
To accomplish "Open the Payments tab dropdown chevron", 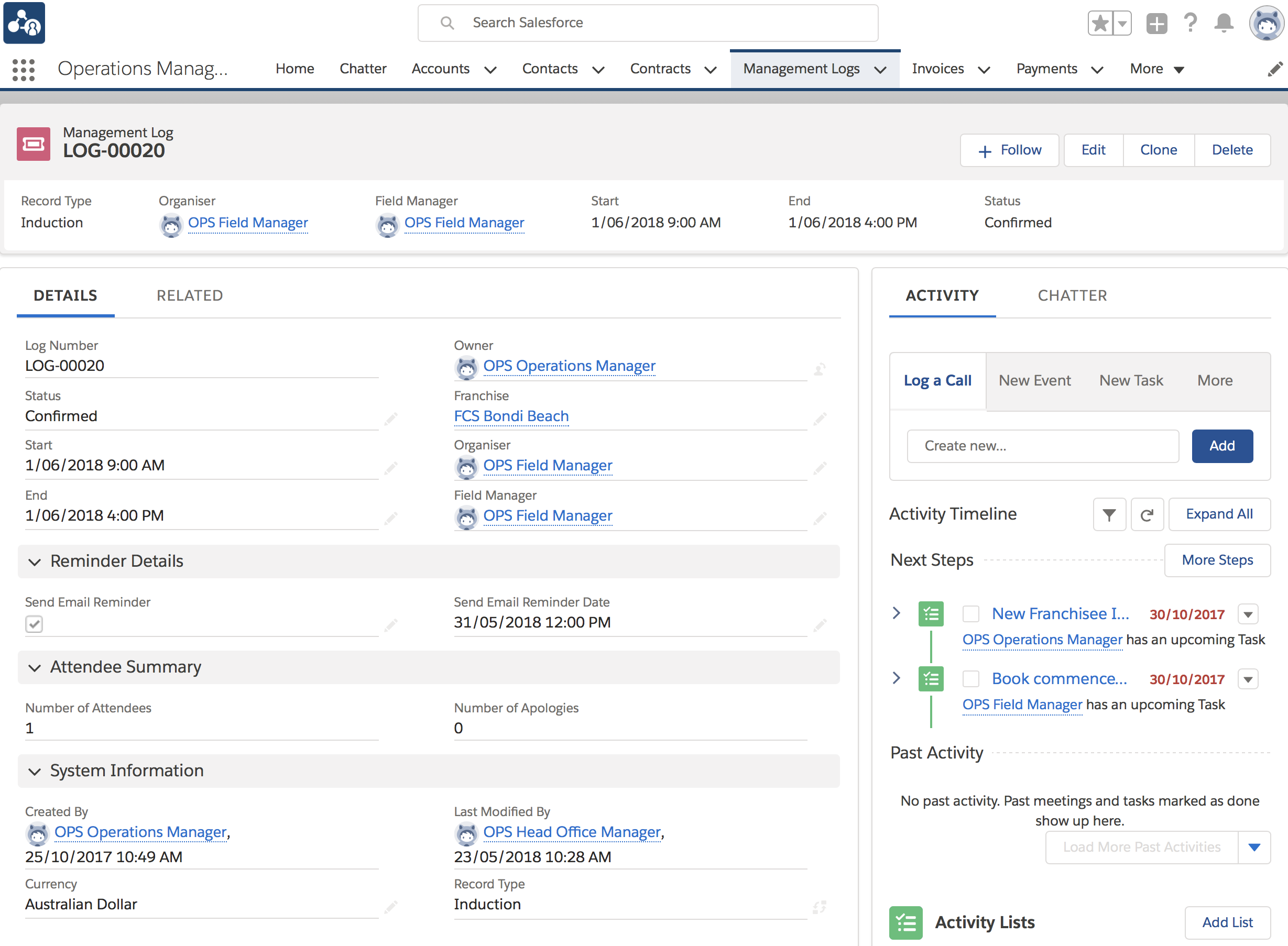I will (x=1097, y=70).
